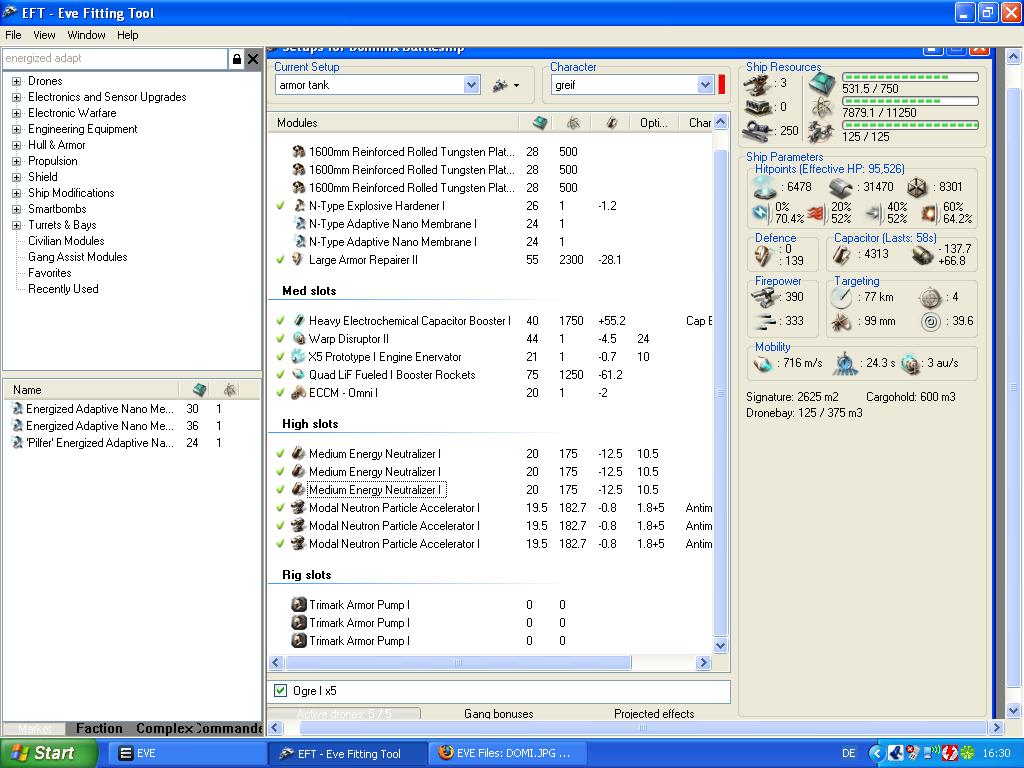Click the Projected effects button
This screenshot has width=1024, height=768.
tap(654, 714)
